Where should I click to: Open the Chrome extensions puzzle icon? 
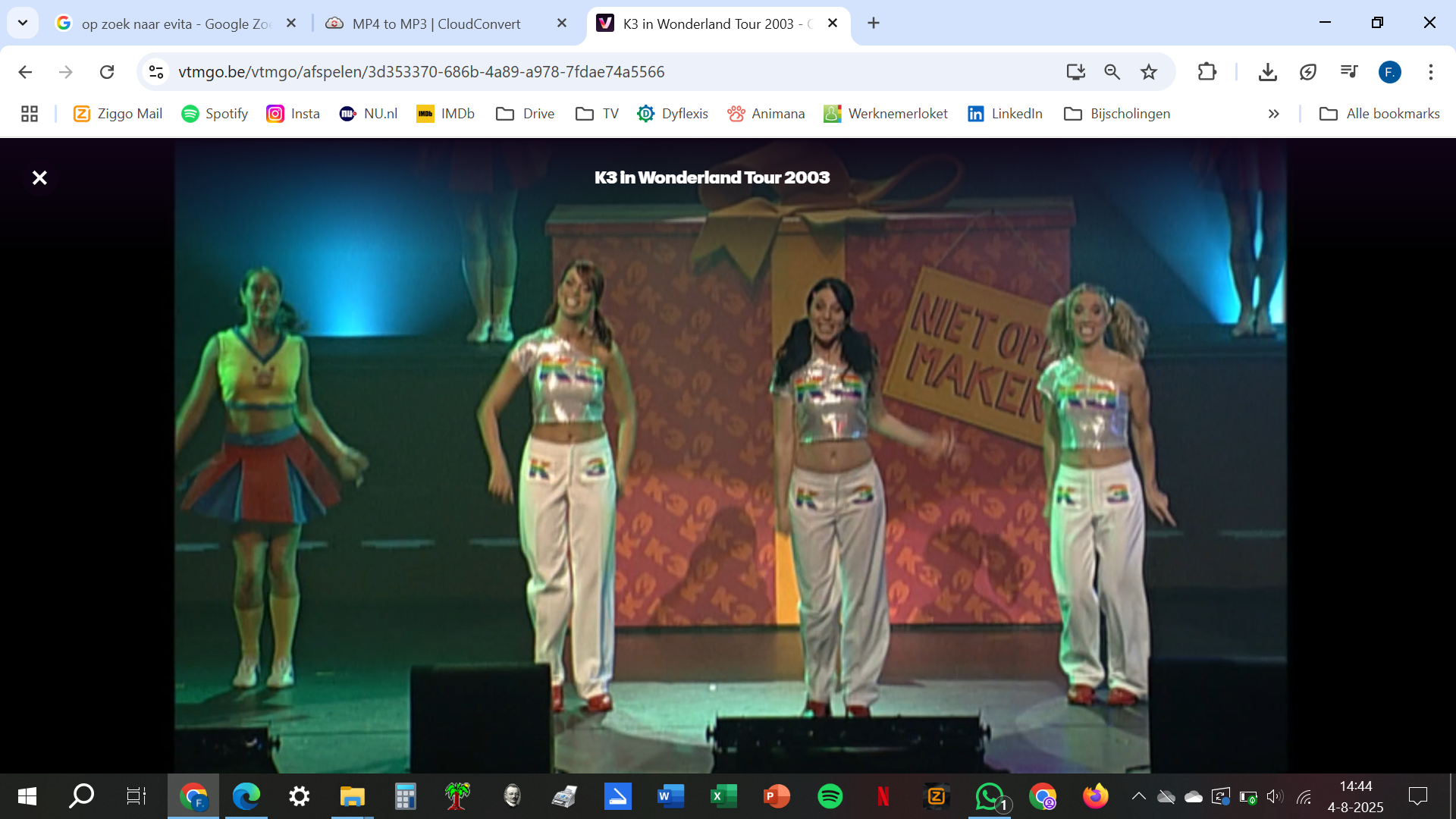(1207, 72)
